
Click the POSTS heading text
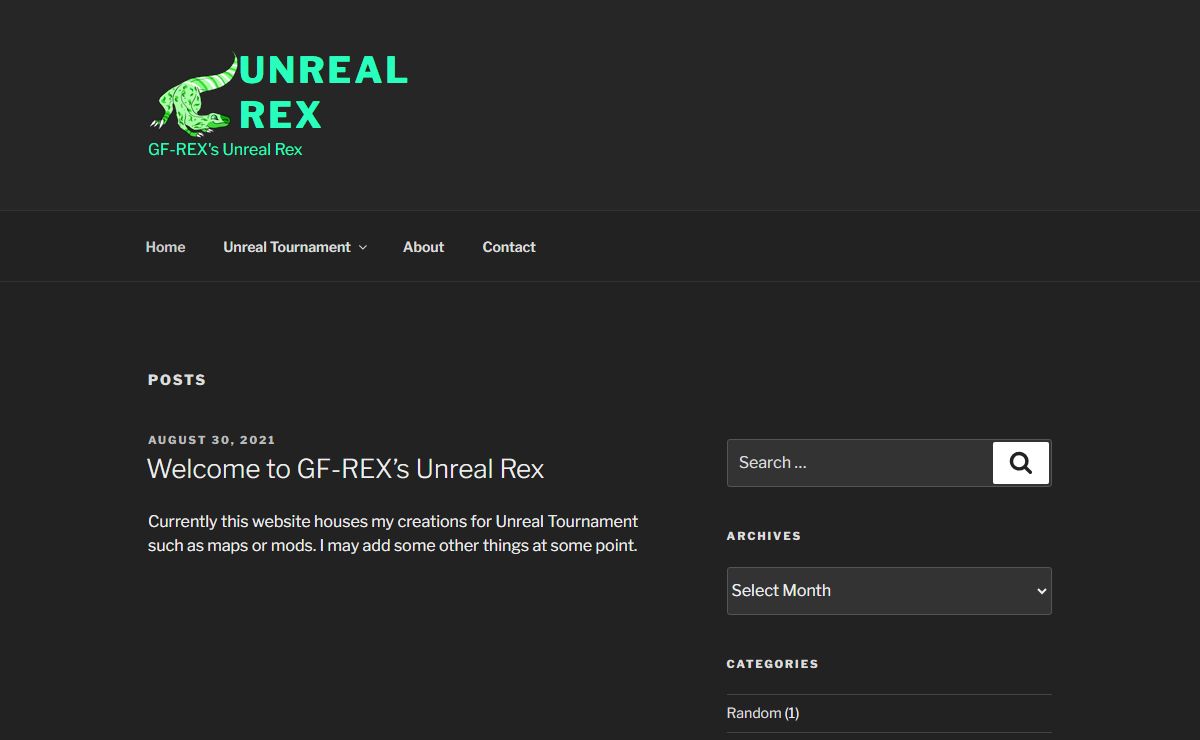pyautogui.click(x=177, y=380)
